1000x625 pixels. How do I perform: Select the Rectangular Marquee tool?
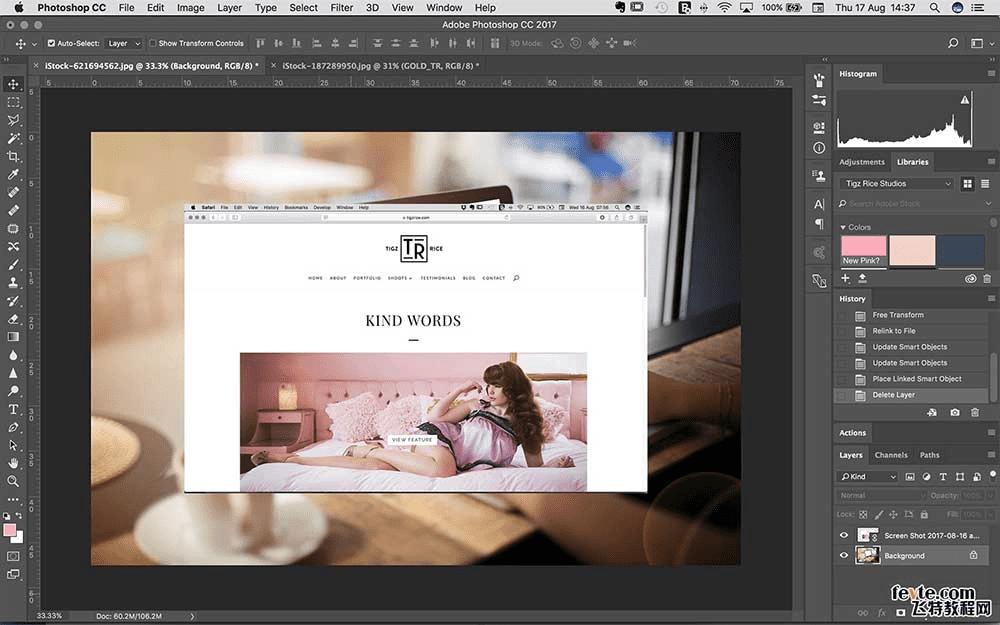(x=14, y=103)
